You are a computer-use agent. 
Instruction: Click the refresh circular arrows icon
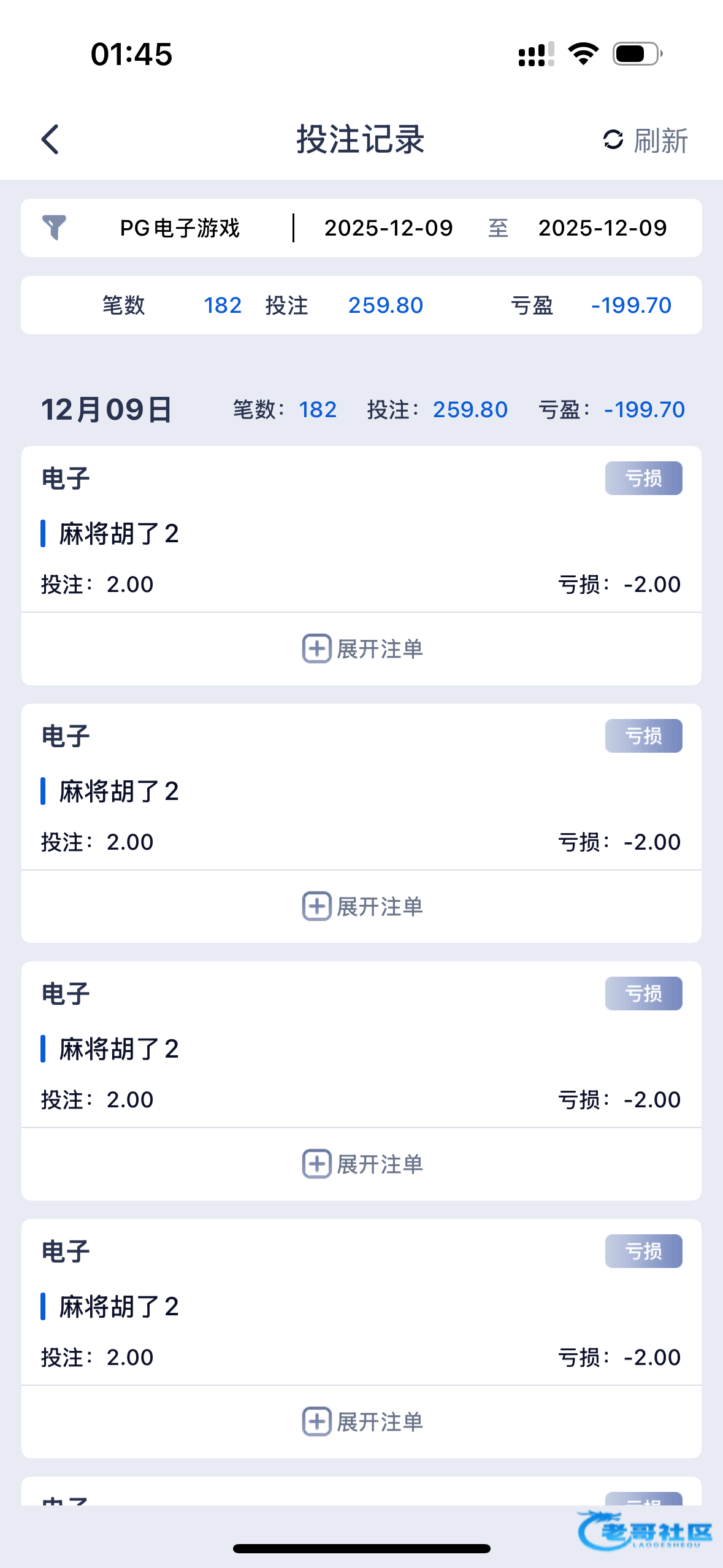(x=613, y=140)
